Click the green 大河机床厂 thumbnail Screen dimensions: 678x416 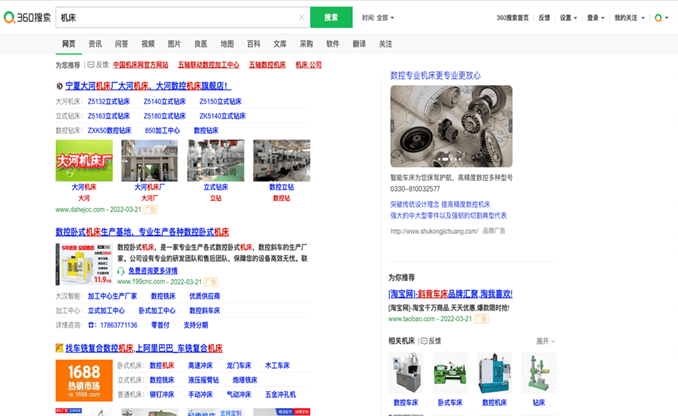pos(84,160)
